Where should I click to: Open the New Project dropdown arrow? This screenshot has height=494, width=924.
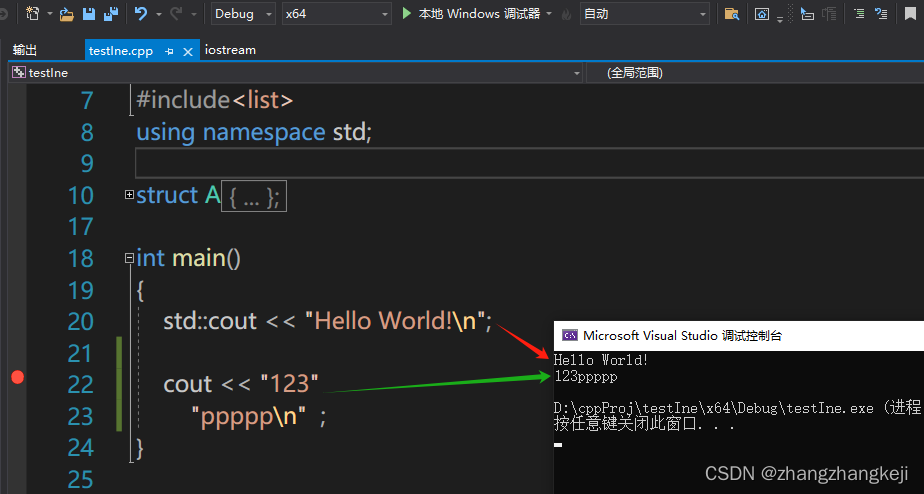tap(50, 14)
